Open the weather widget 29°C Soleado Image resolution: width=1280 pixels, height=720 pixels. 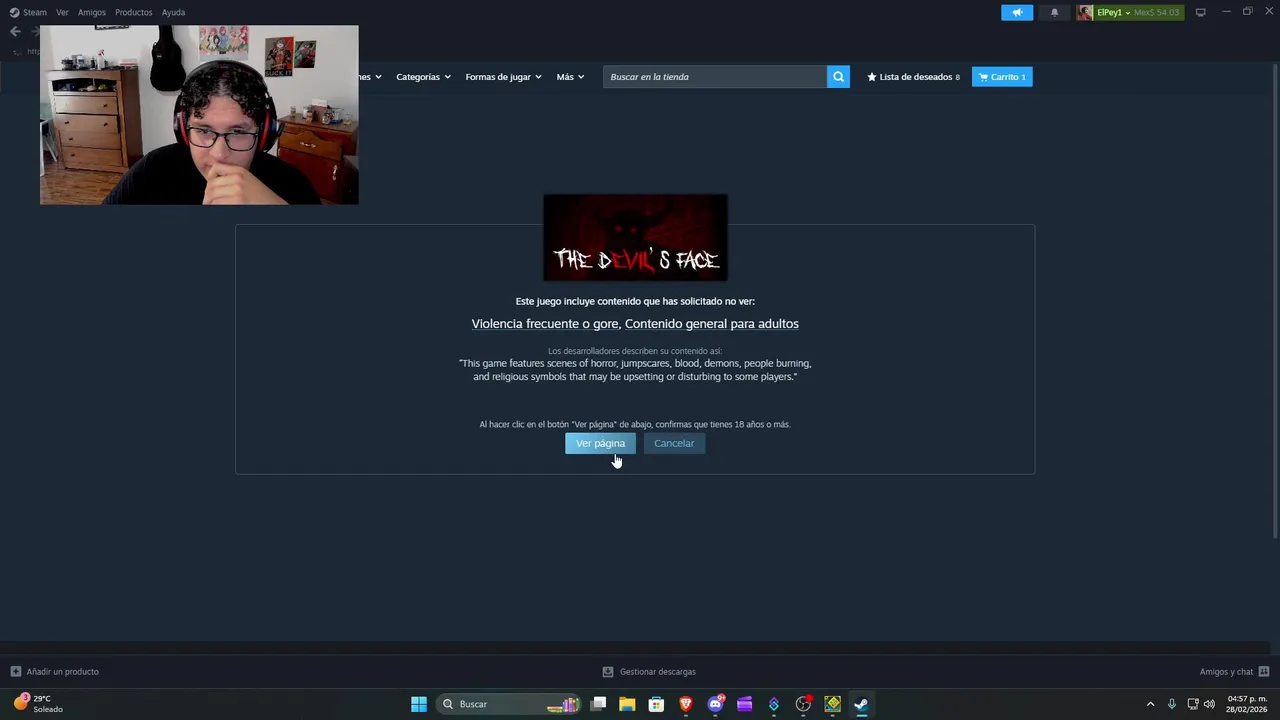tap(40, 704)
